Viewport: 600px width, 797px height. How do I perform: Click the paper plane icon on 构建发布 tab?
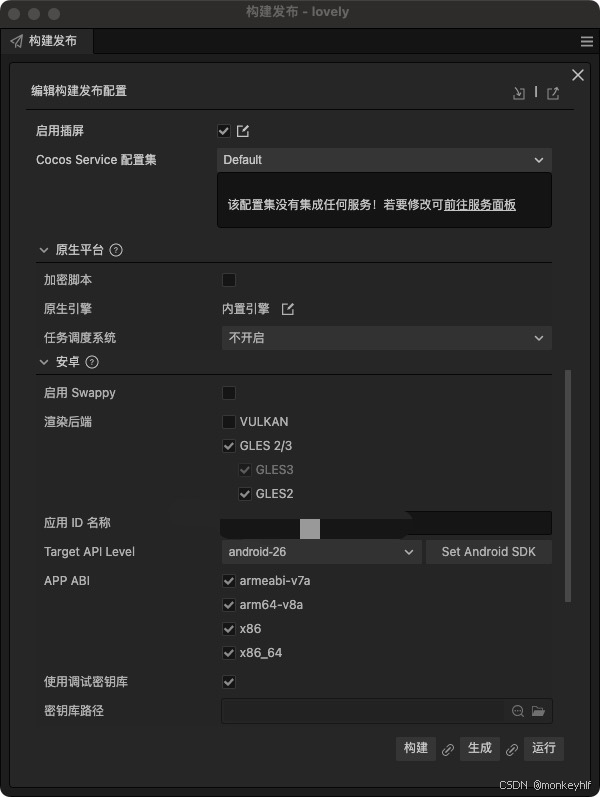point(17,41)
